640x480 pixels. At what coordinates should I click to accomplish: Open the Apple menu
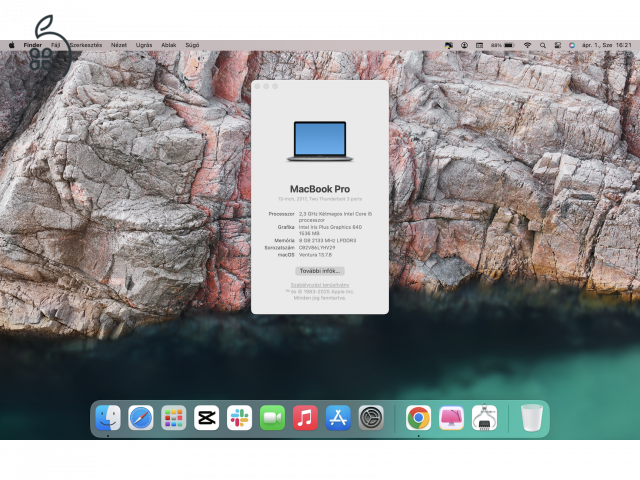tap(11, 45)
